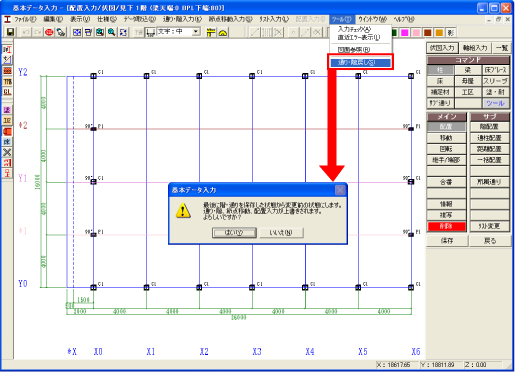Screen dimensions: 515x372
Task: Click the floppy disk save icon in the toolbar
Action: tap(10, 32)
